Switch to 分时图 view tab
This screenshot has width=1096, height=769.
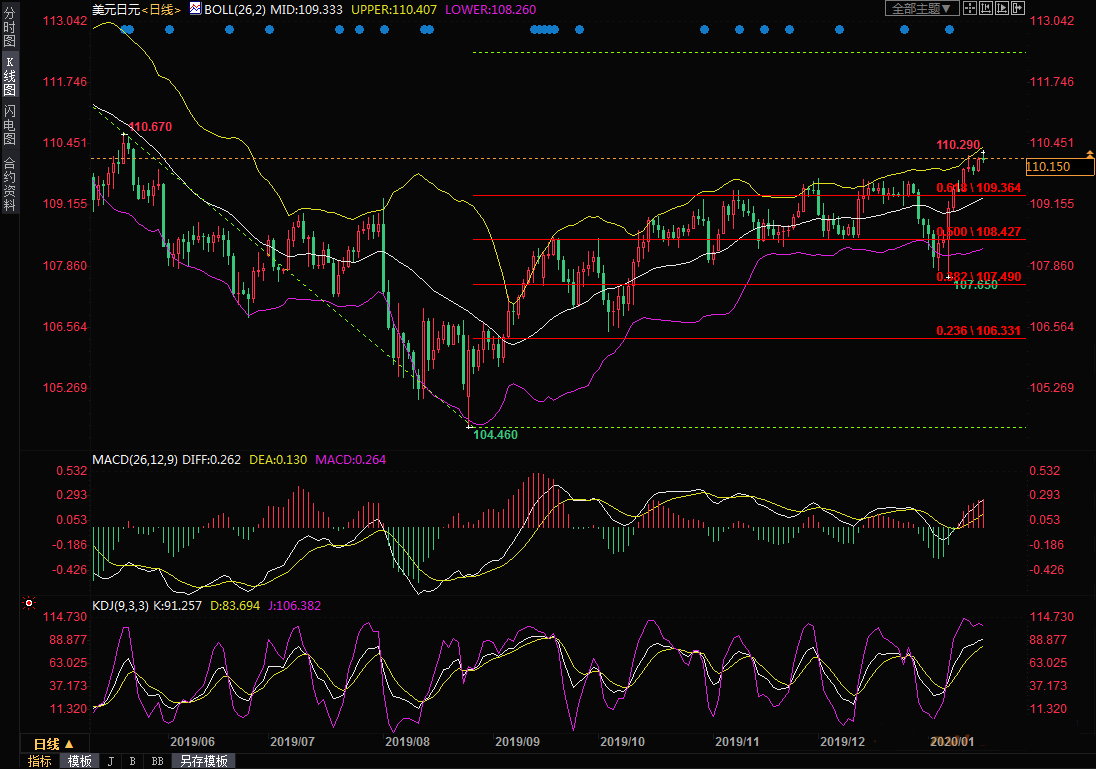pos(9,30)
